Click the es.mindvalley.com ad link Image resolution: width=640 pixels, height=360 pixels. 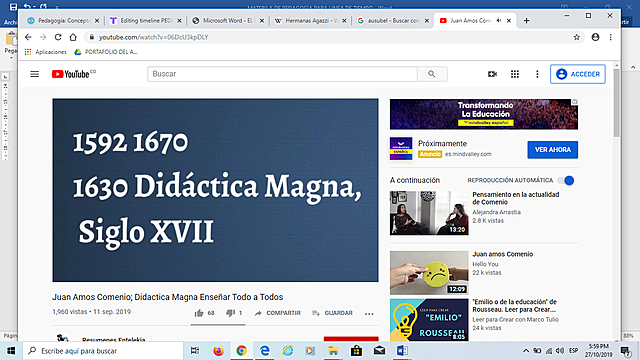pos(468,154)
